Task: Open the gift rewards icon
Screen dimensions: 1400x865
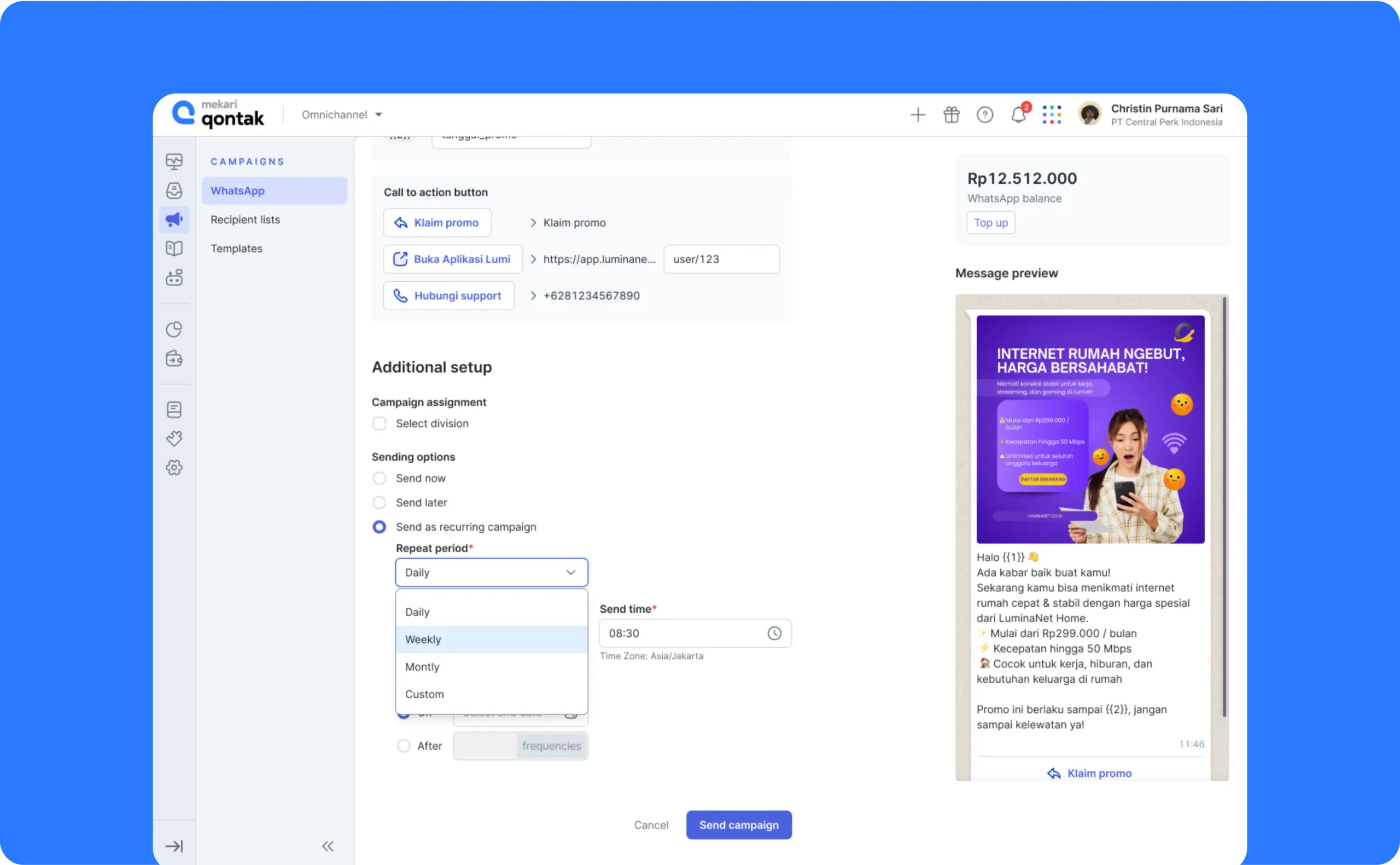Action: [x=951, y=114]
